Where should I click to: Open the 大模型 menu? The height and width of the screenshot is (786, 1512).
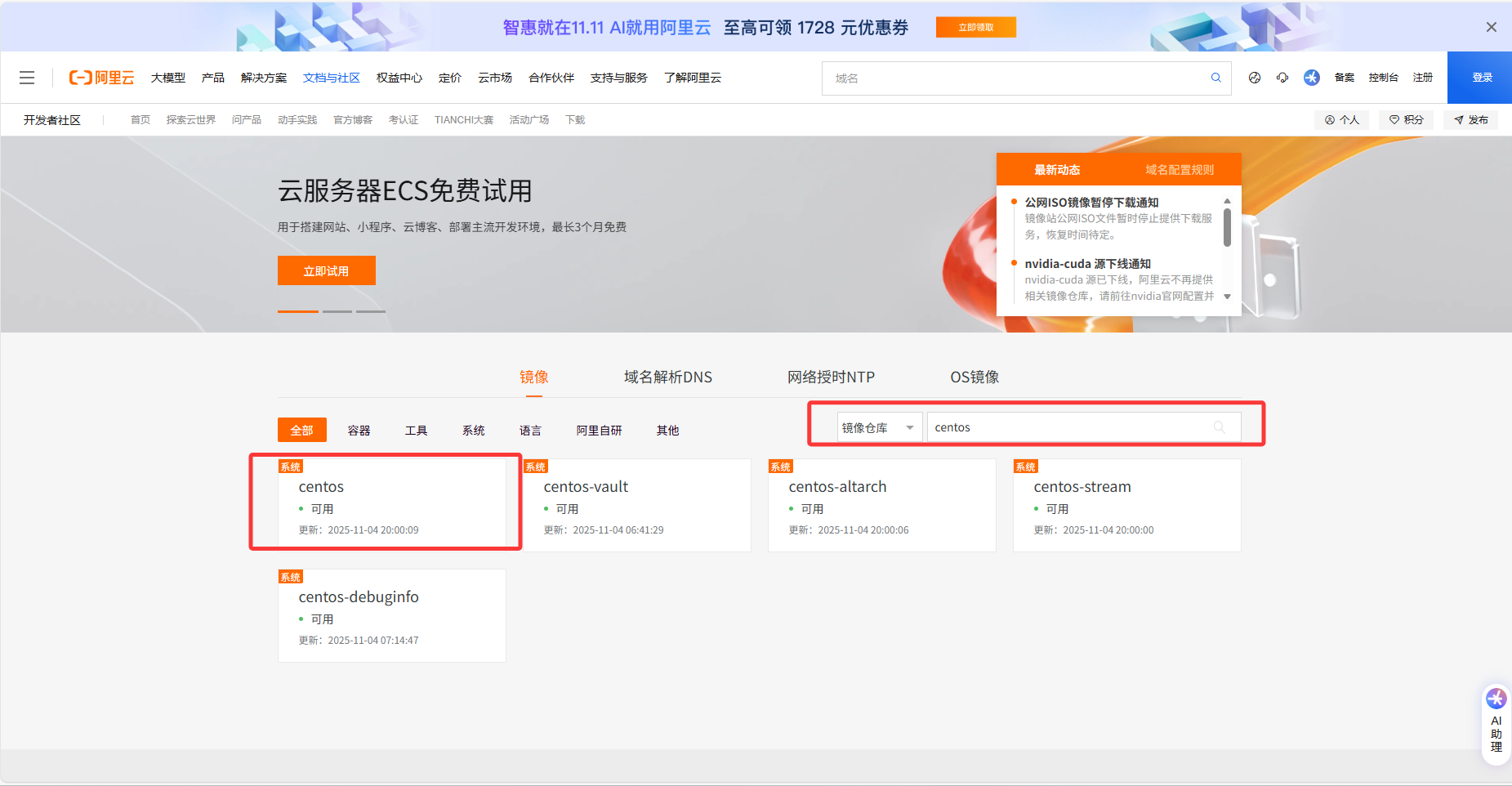pos(168,78)
